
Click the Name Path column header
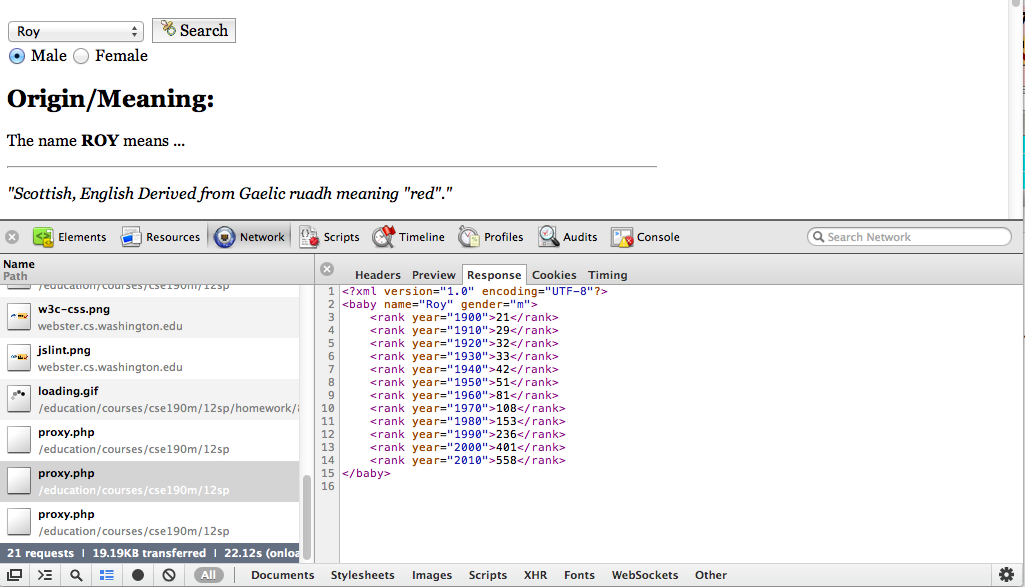156,269
